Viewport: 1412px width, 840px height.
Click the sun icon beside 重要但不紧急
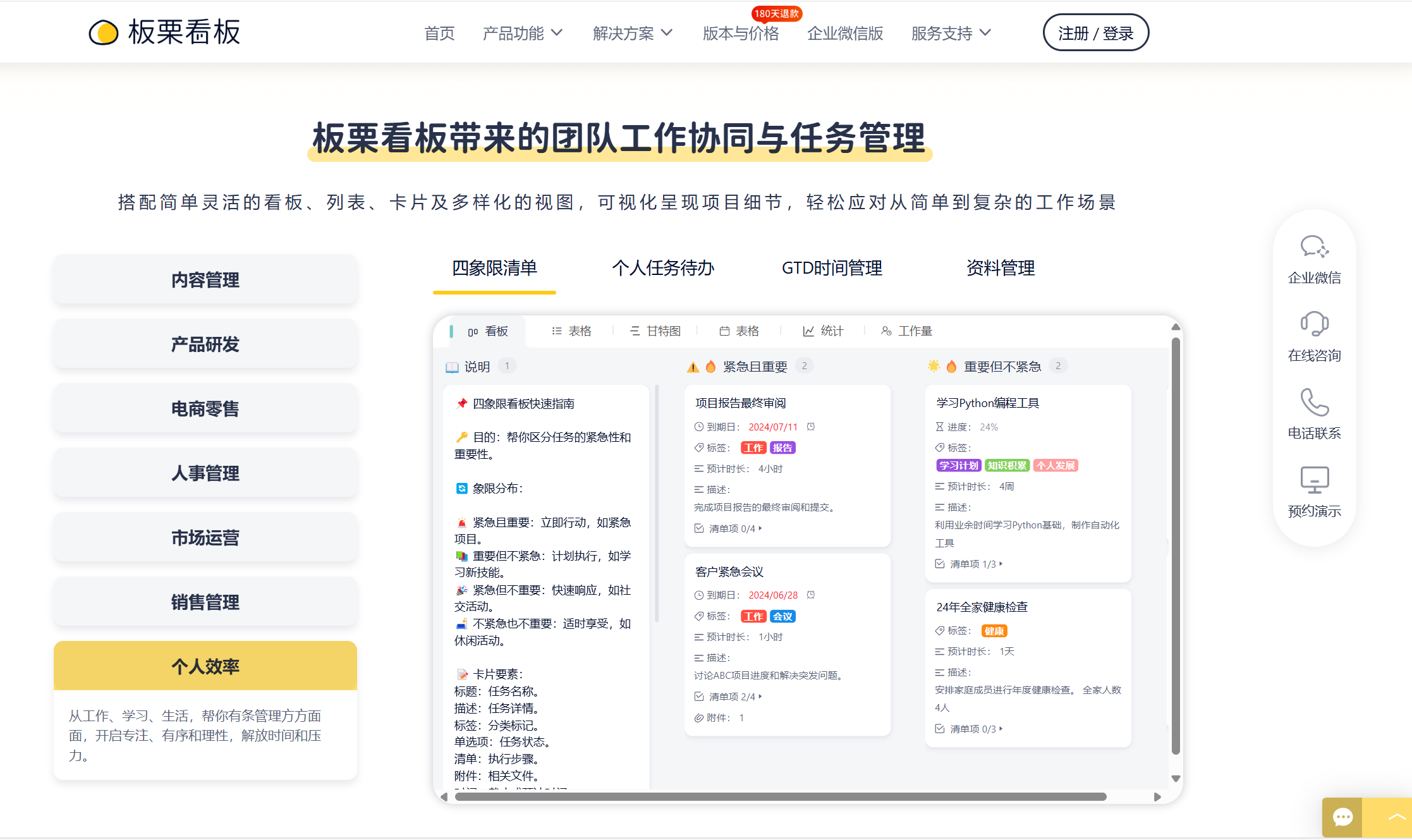(934, 366)
